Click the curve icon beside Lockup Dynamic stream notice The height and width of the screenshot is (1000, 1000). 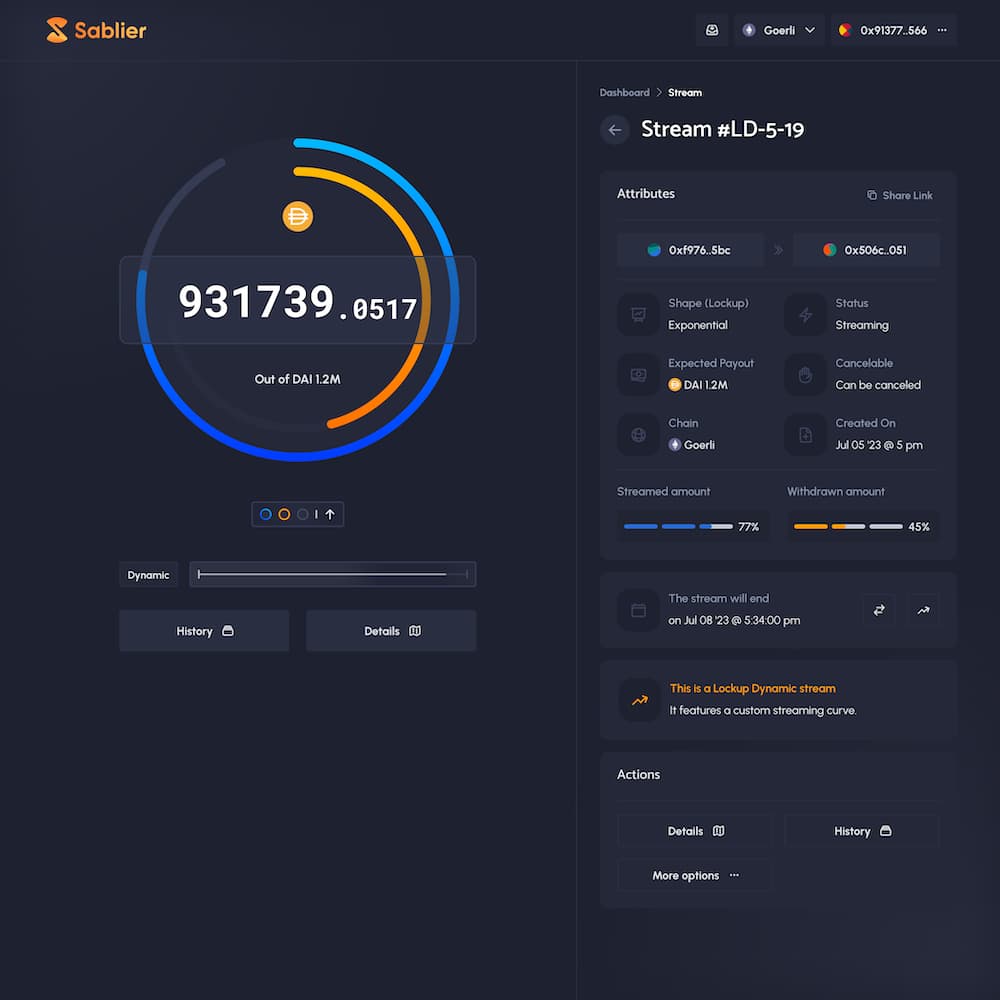click(639, 701)
